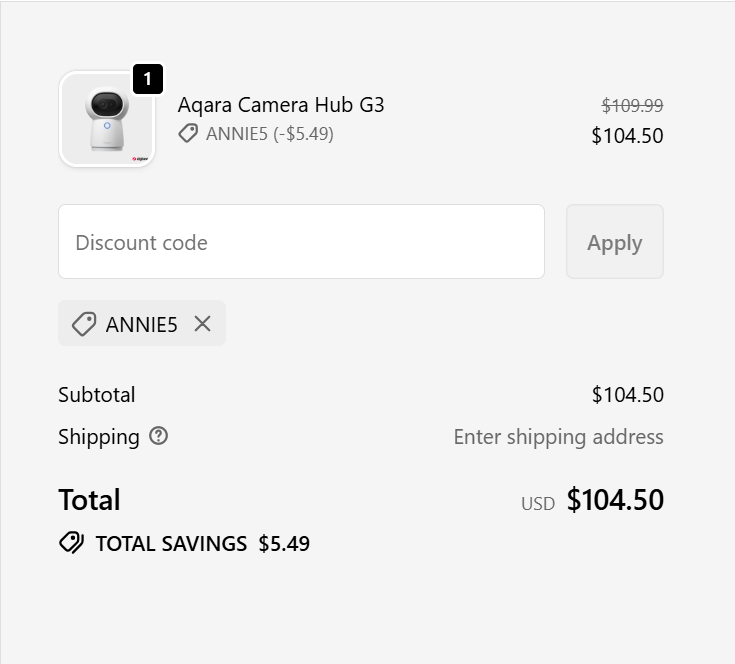735x664 pixels.
Task: Click the crossed-out $109.99 original price
Action: [632, 105]
